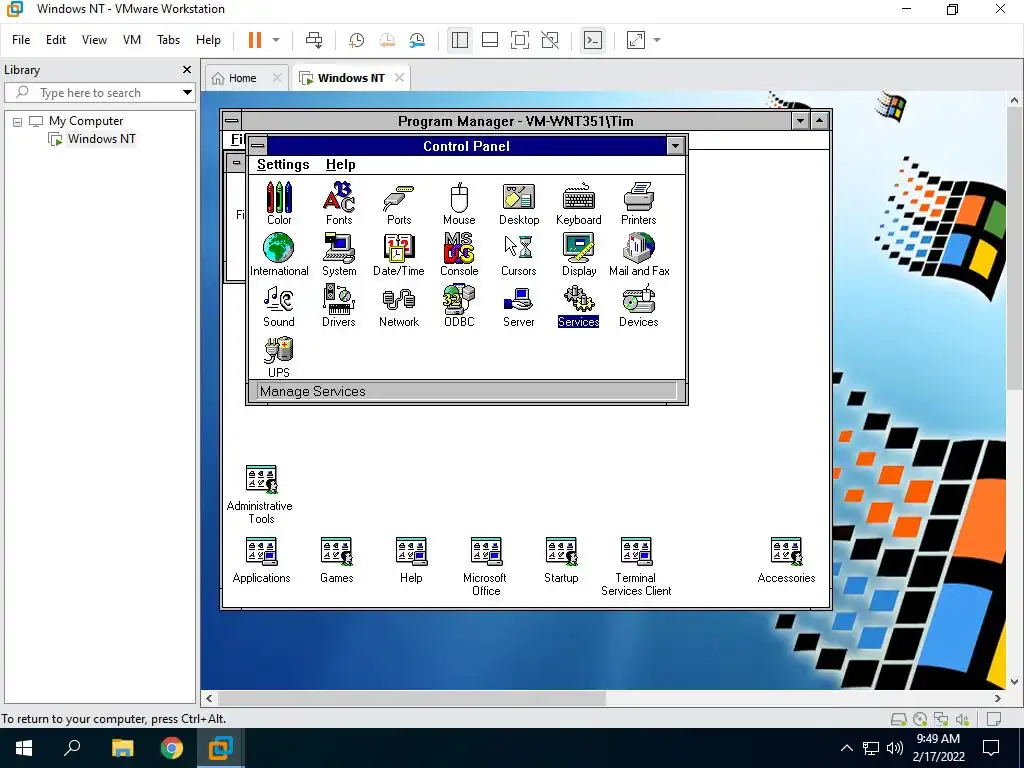Open the VMware VM menu
Image resolution: width=1024 pixels, height=768 pixels.
[132, 40]
